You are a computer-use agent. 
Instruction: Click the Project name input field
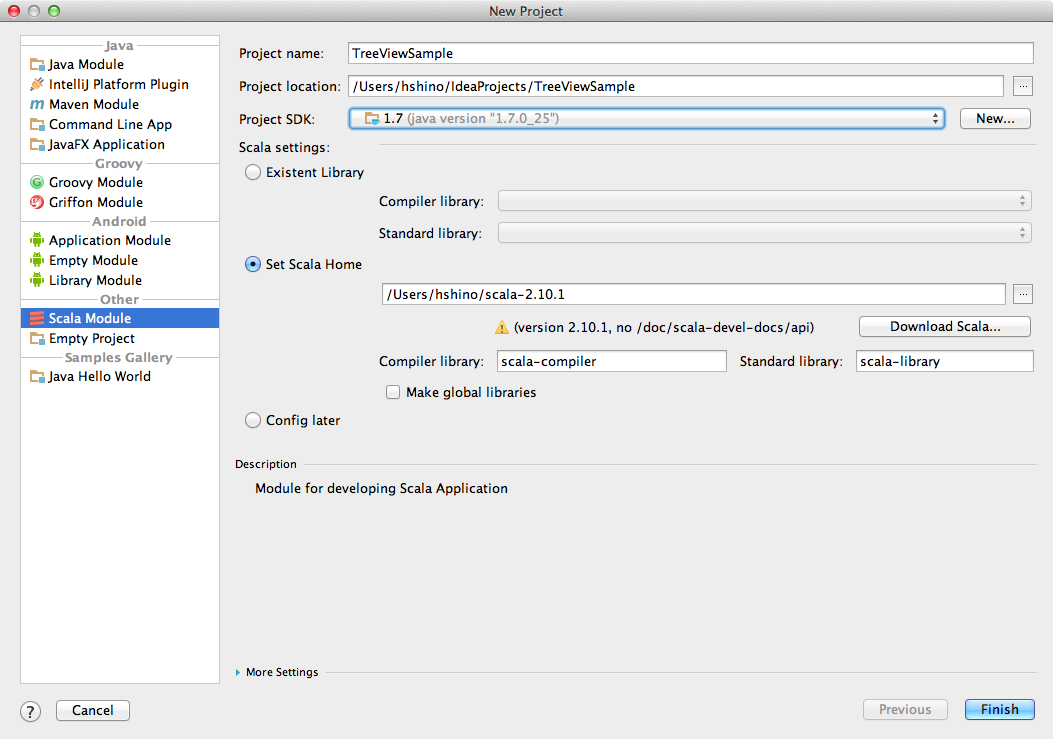pyautogui.click(x=690, y=53)
